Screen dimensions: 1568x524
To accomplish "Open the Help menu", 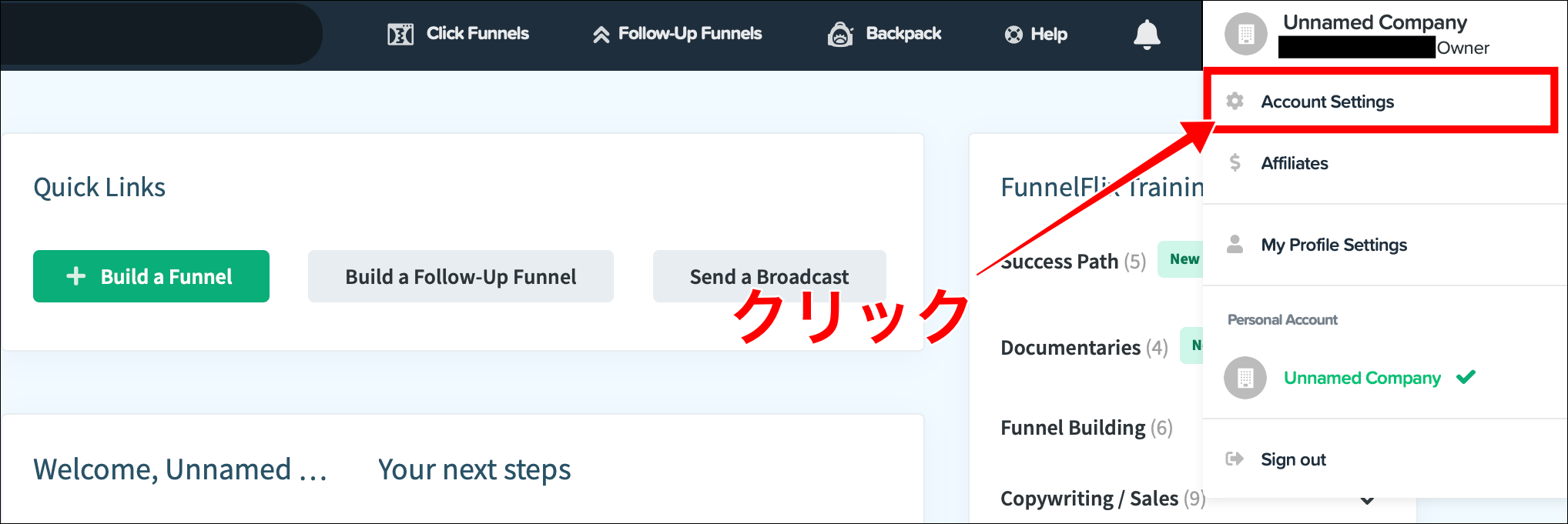I will [1036, 35].
